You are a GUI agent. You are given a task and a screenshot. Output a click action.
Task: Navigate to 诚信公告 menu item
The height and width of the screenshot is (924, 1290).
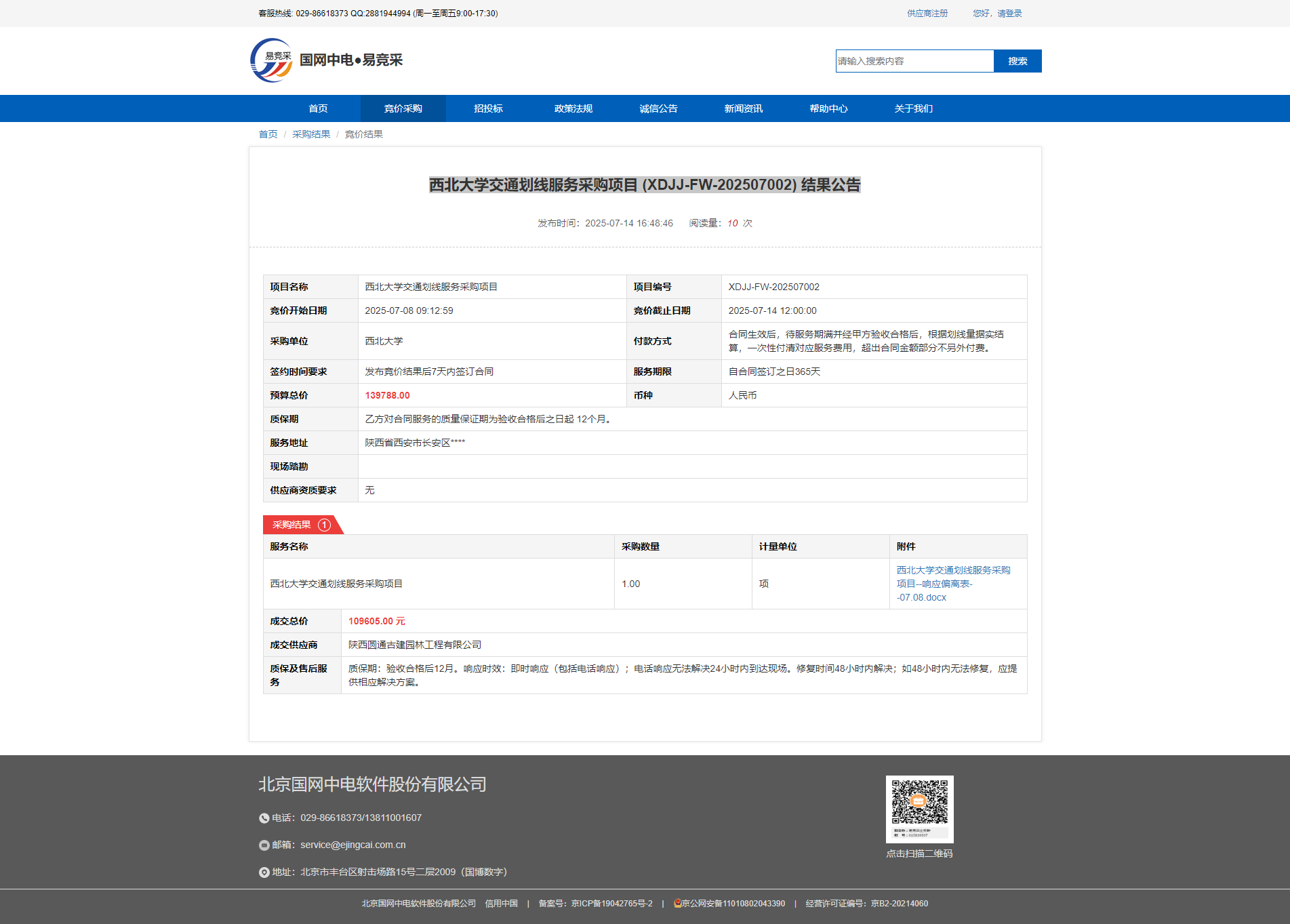(x=658, y=108)
